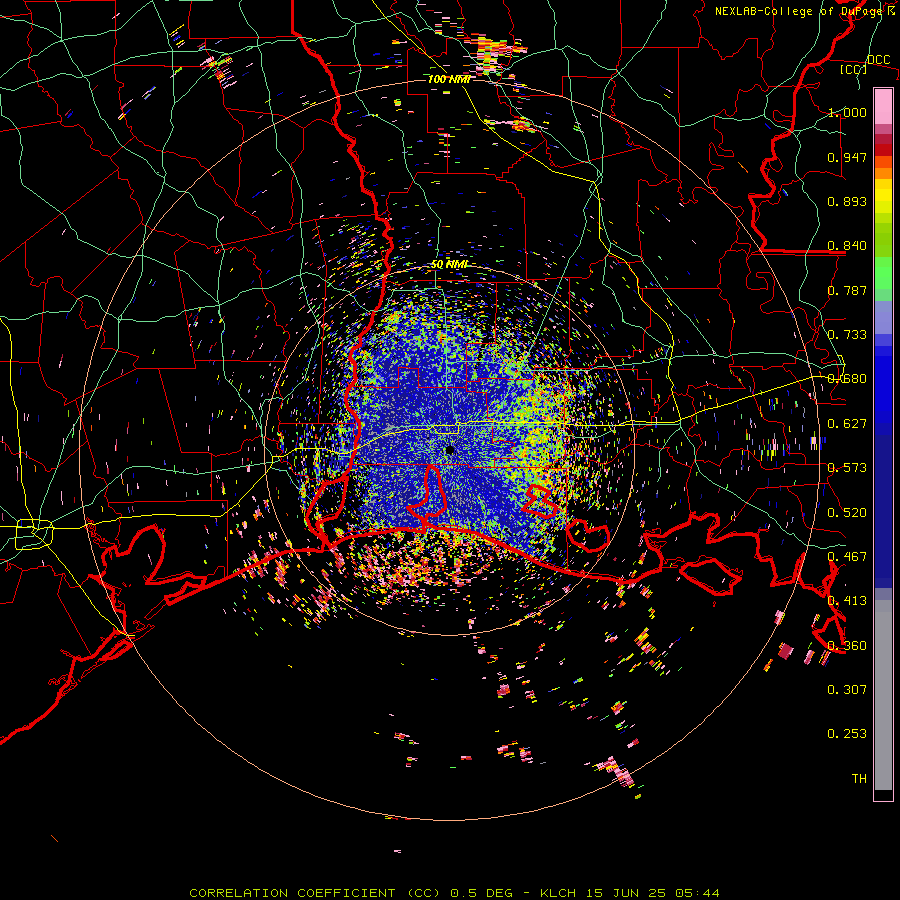This screenshot has width=900, height=900.
Task: Click the 0.787 color scale value
Action: point(847,290)
